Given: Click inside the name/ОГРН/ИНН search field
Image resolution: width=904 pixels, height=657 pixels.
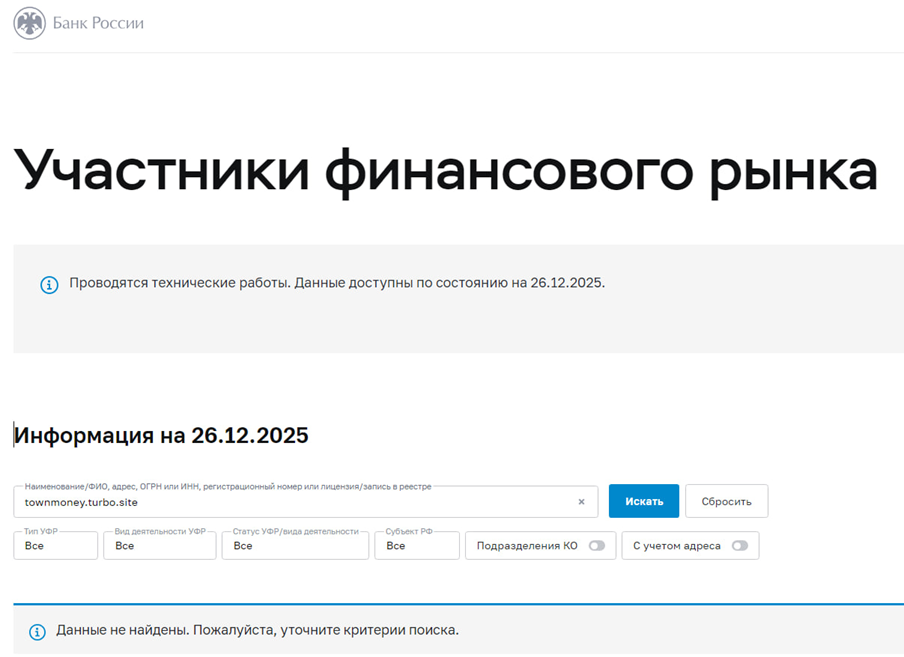Looking at the screenshot, I should click(300, 501).
